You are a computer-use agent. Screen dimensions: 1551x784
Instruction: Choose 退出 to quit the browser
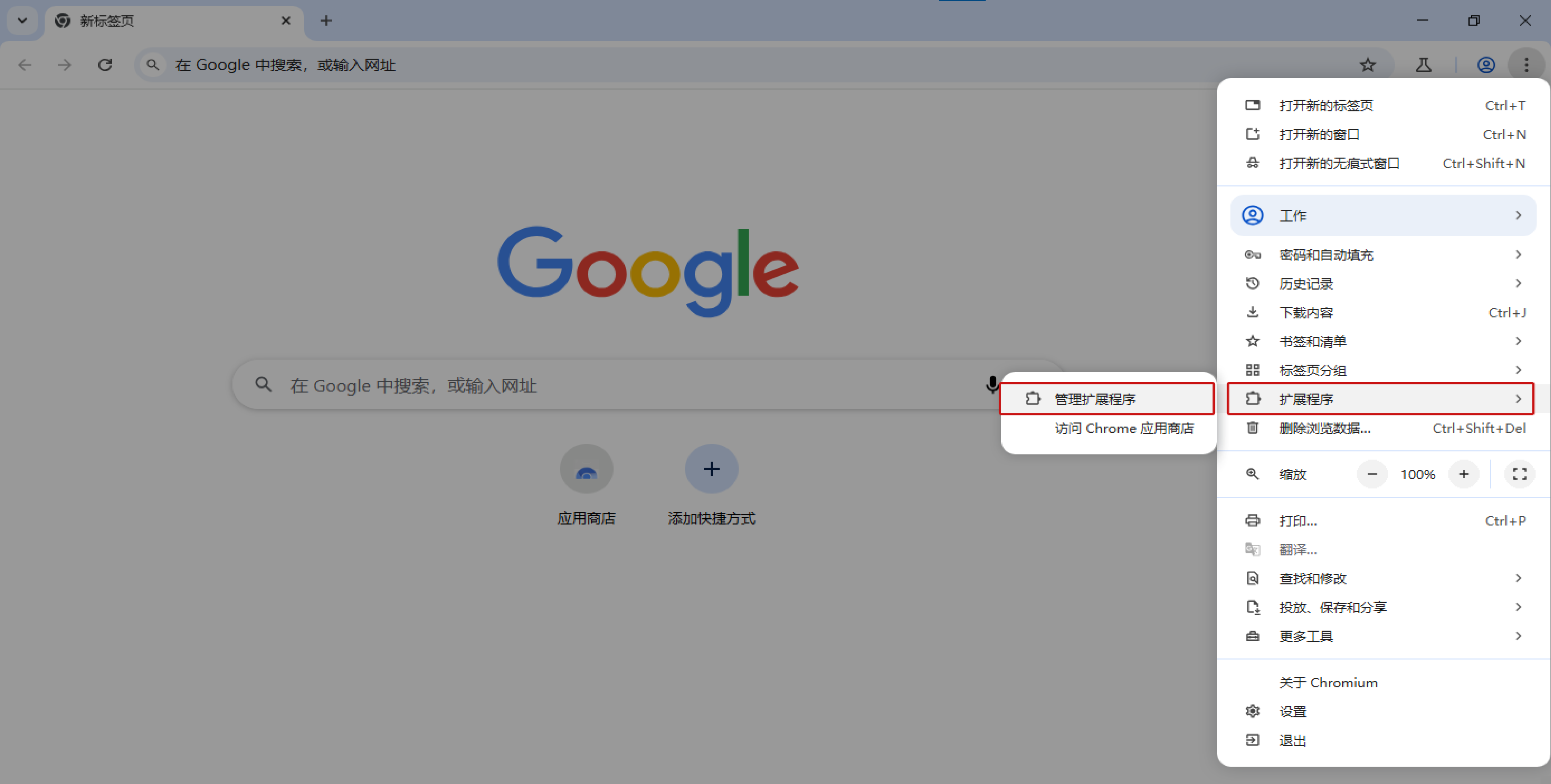[x=1383, y=740]
